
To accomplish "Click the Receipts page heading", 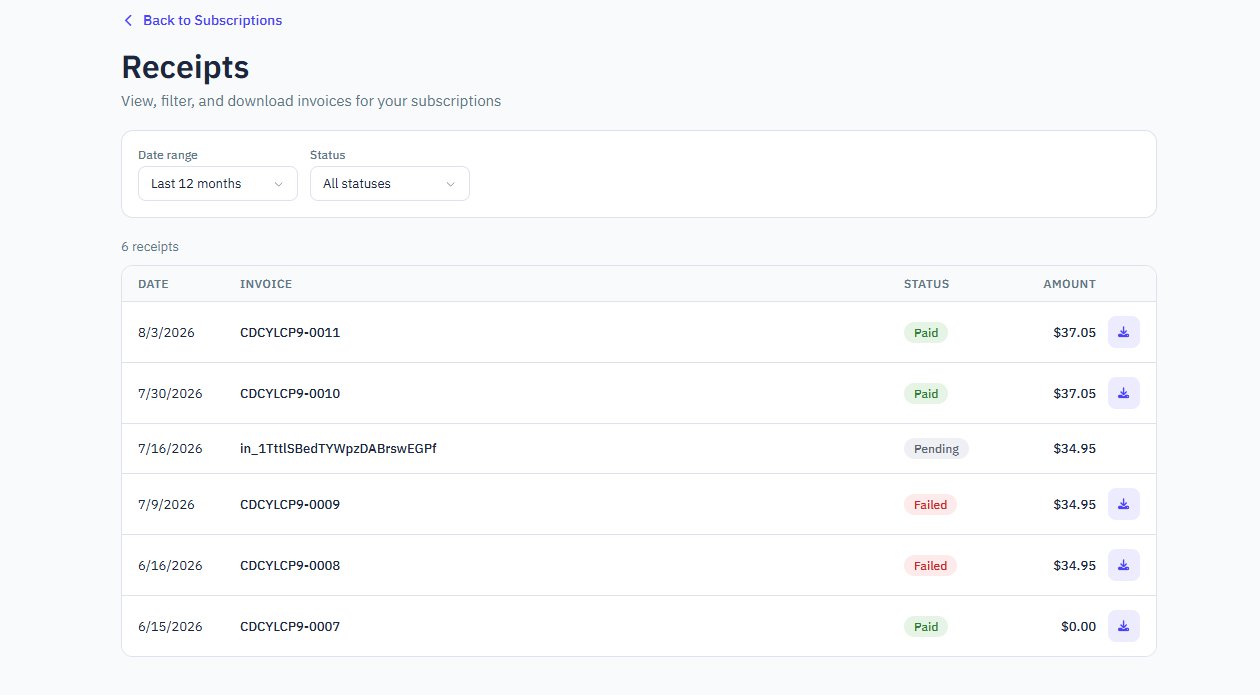I will click(185, 67).
